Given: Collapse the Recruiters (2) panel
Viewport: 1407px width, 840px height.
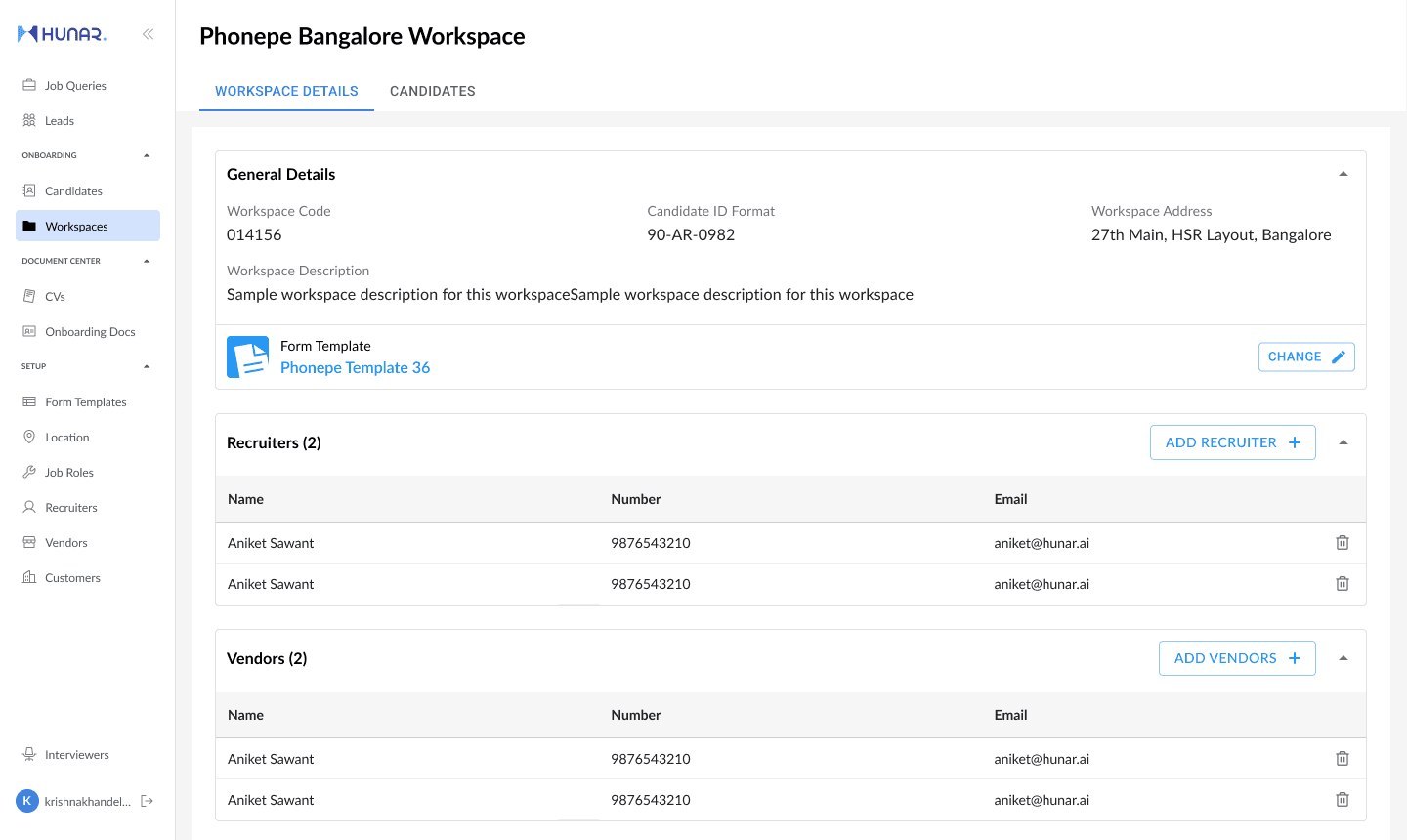Looking at the screenshot, I should (x=1343, y=442).
